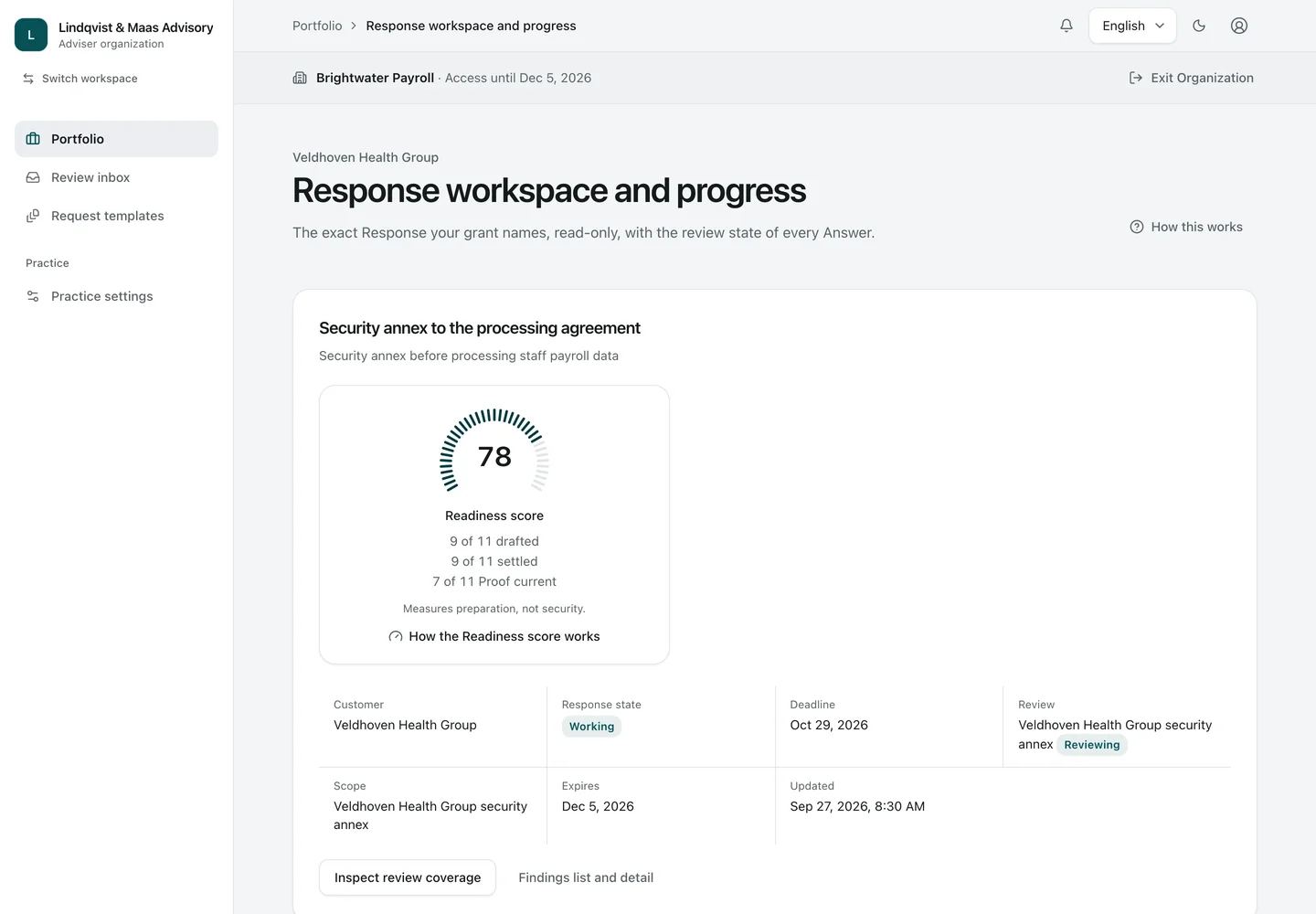The height and width of the screenshot is (914, 1316).
Task: Click the Review inbox tray icon
Action: (33, 177)
